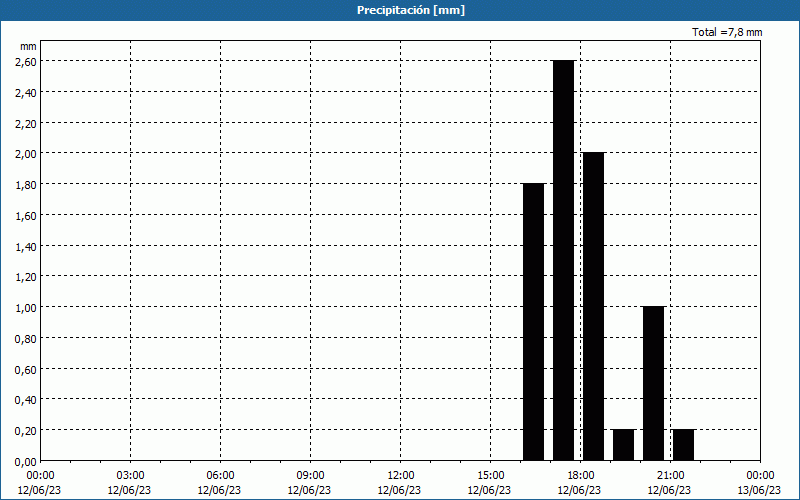The height and width of the screenshot is (500, 800).
Task: Click the 12:00 time axis label
Action: [x=401, y=476]
